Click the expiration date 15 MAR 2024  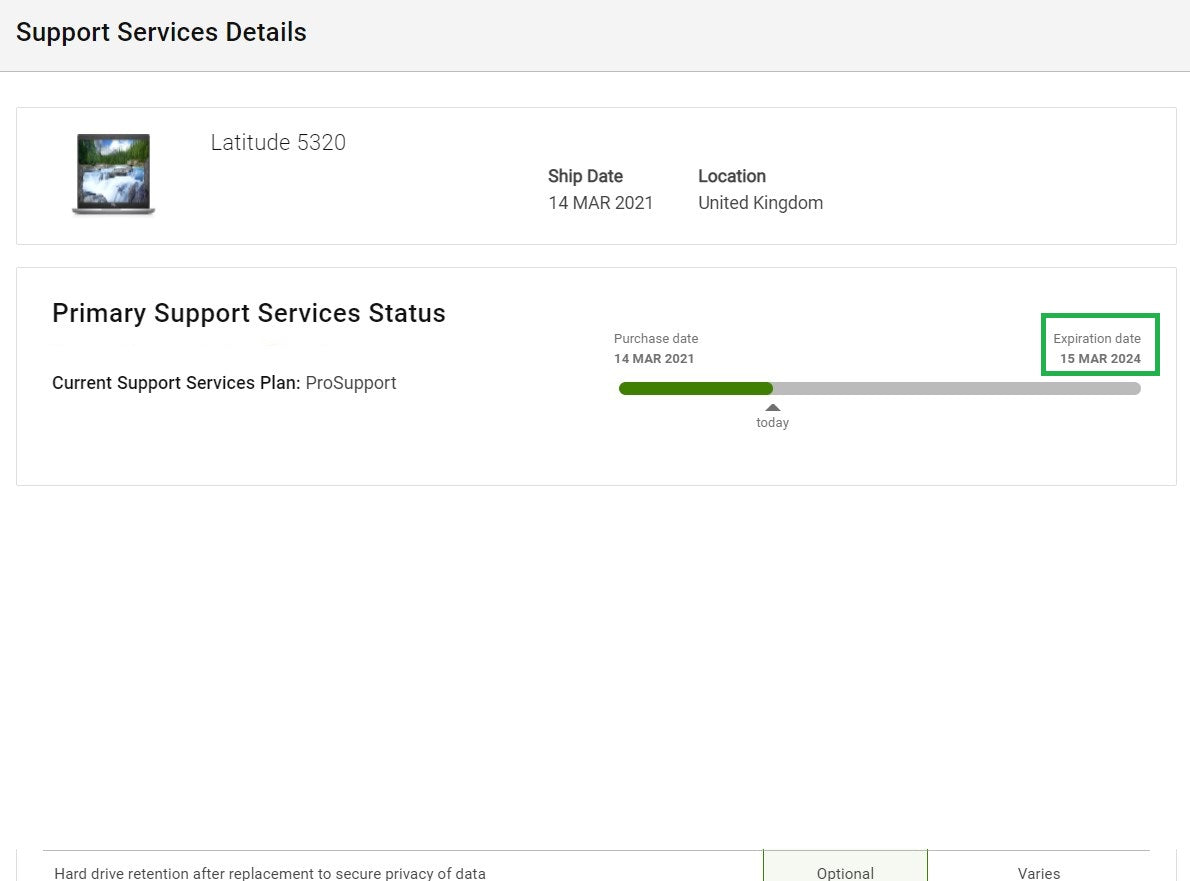(x=1100, y=359)
